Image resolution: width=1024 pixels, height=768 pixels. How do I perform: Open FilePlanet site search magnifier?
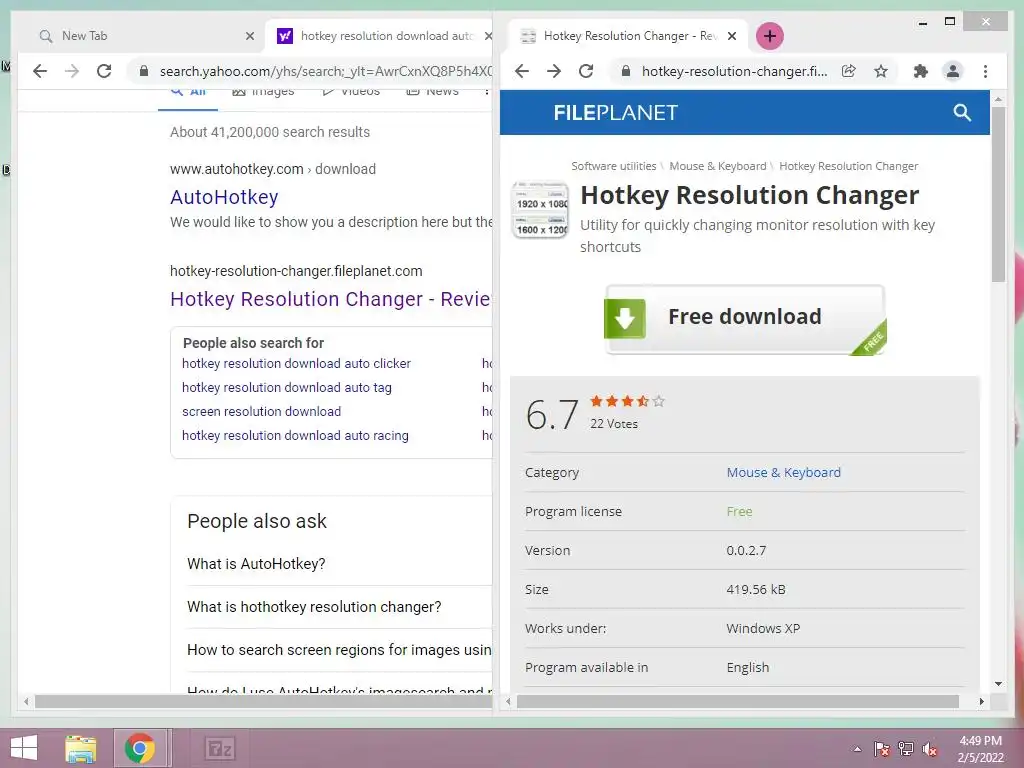[x=961, y=112]
